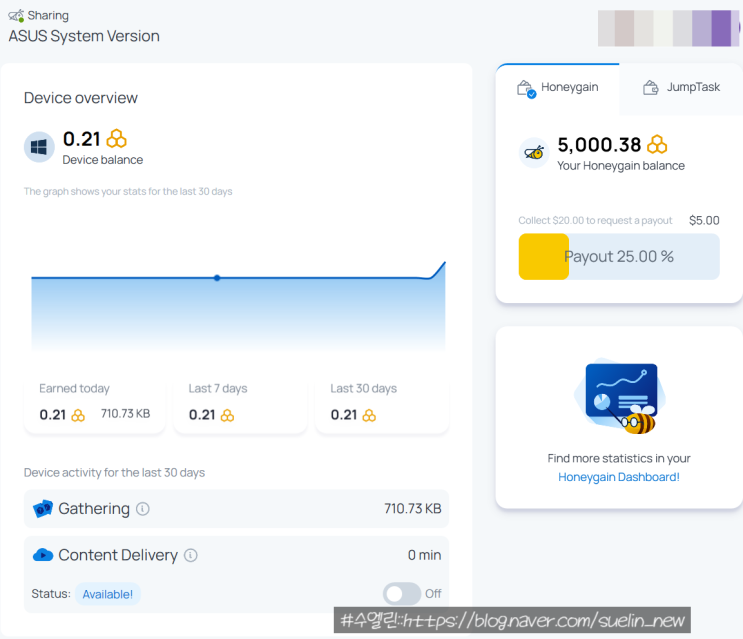The image size is (743, 639).
Task: Click the dashboard bee illustration
Action: click(x=620, y=396)
